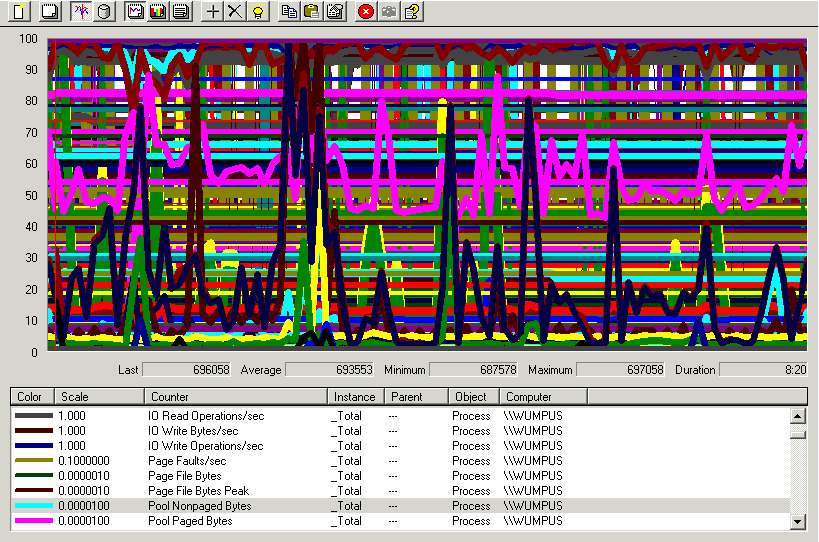Click the Color column header

pos(32,396)
